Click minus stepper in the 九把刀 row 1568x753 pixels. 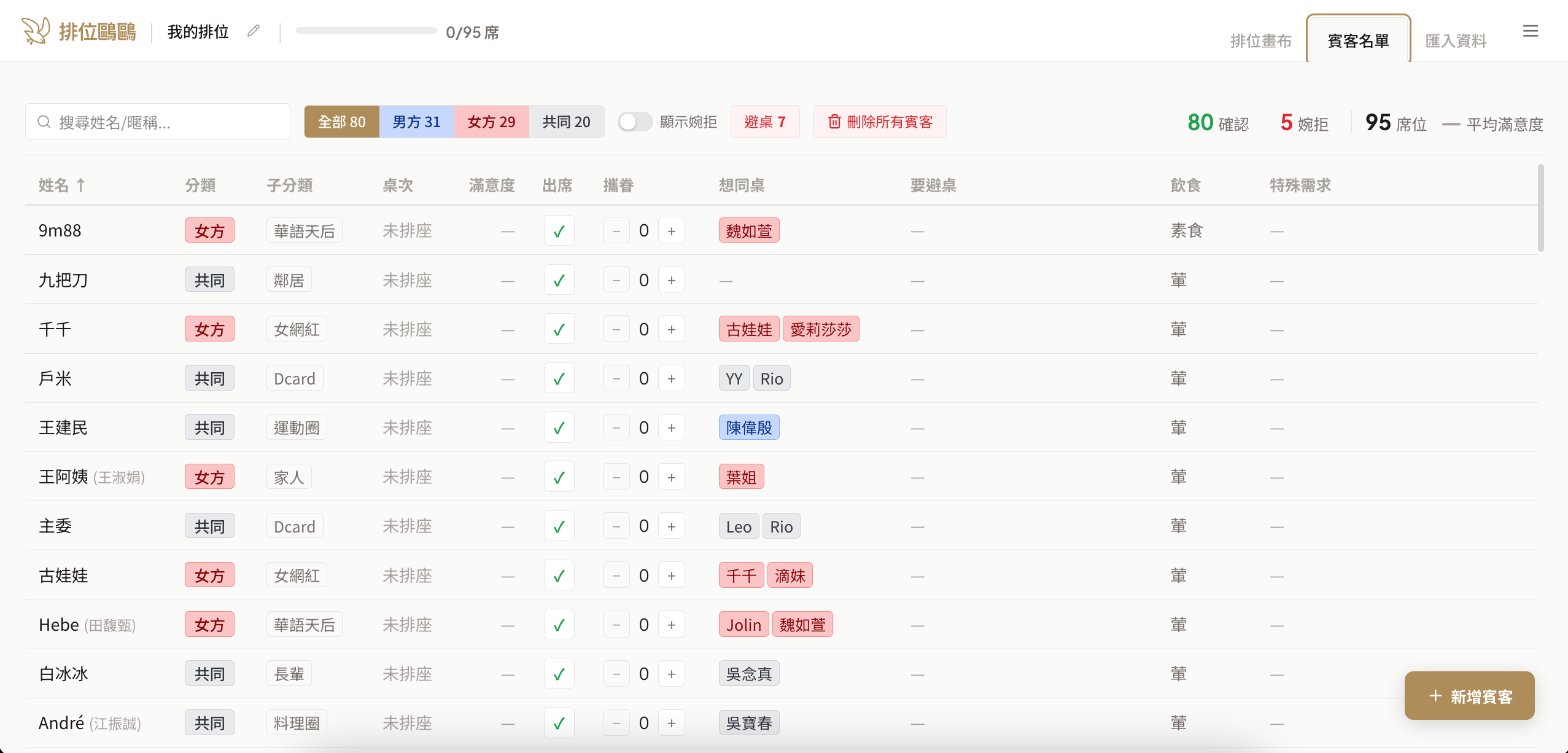click(616, 280)
